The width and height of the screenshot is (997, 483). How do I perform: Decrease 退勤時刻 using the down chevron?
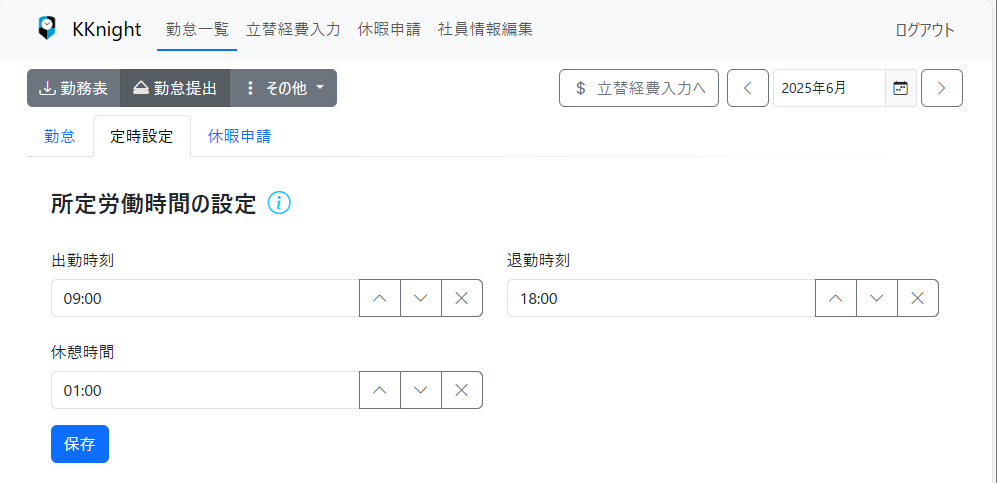pos(877,298)
